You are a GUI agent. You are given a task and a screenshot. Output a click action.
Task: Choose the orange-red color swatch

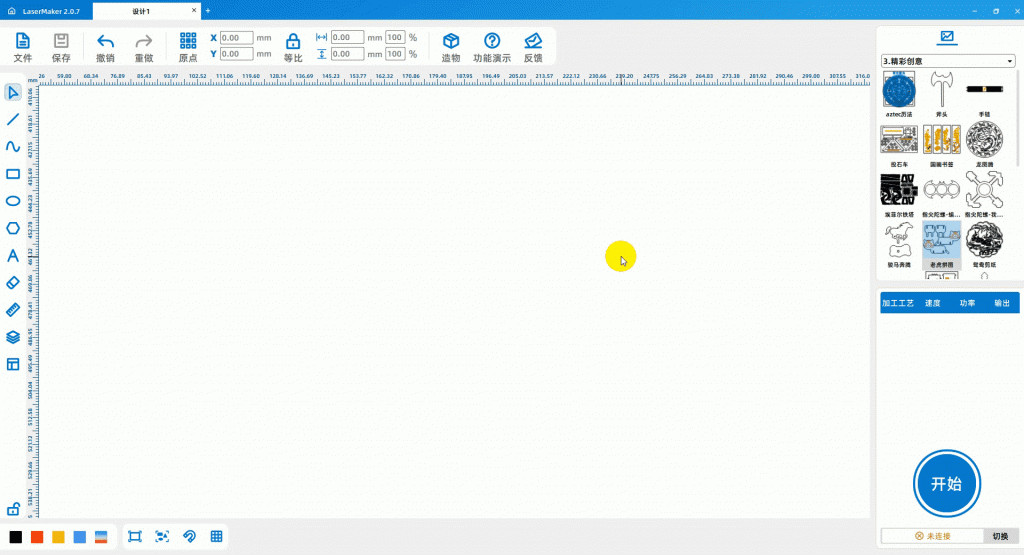[x=37, y=537]
